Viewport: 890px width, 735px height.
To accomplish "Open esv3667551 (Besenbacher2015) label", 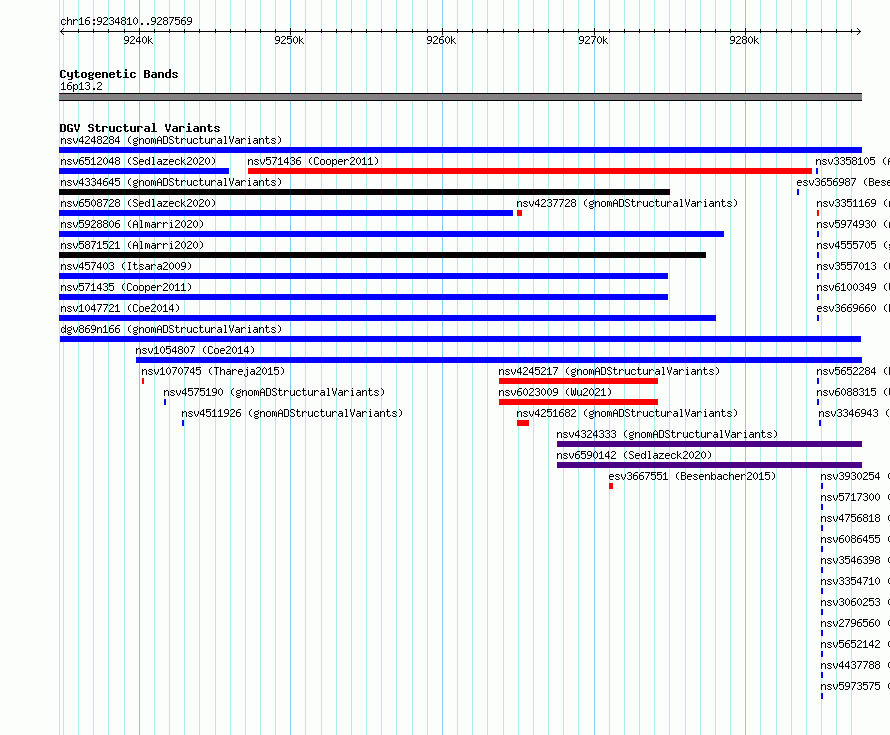I will [x=692, y=476].
